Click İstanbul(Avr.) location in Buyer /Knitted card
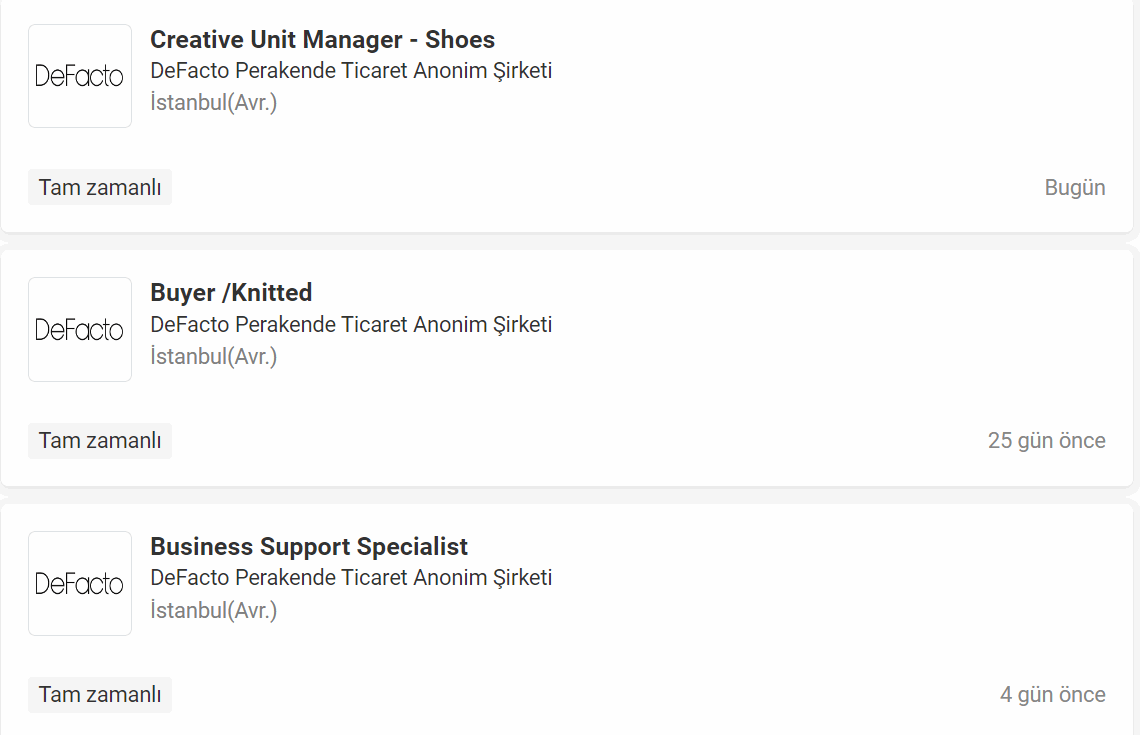Image resolution: width=1140 pixels, height=735 pixels. [214, 356]
